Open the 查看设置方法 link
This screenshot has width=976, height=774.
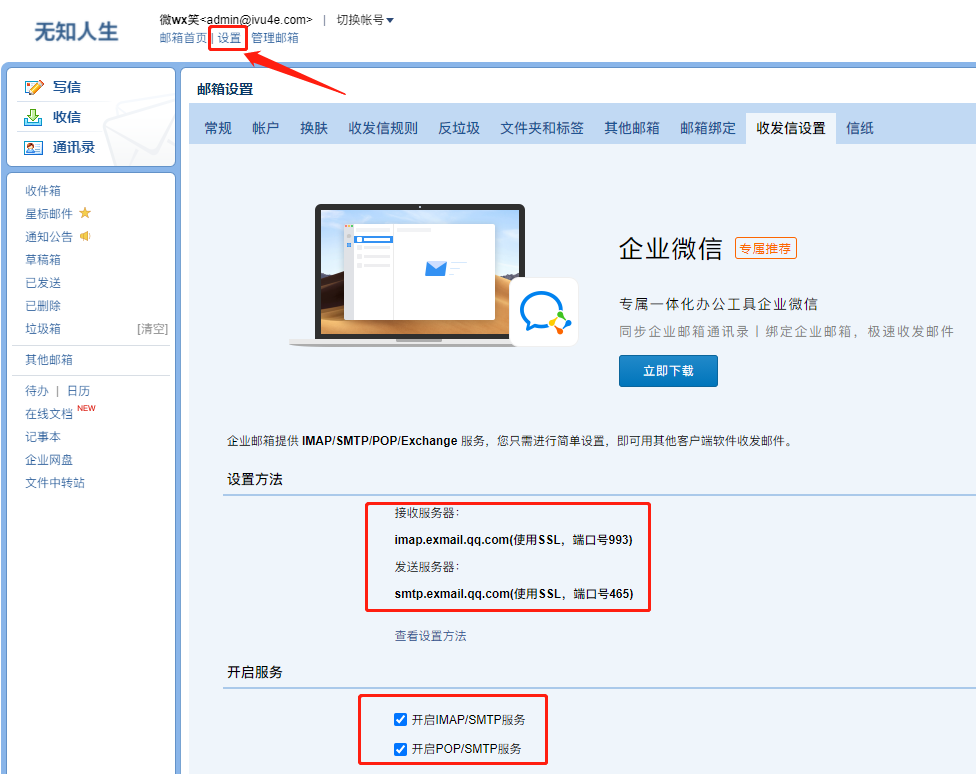[430, 636]
